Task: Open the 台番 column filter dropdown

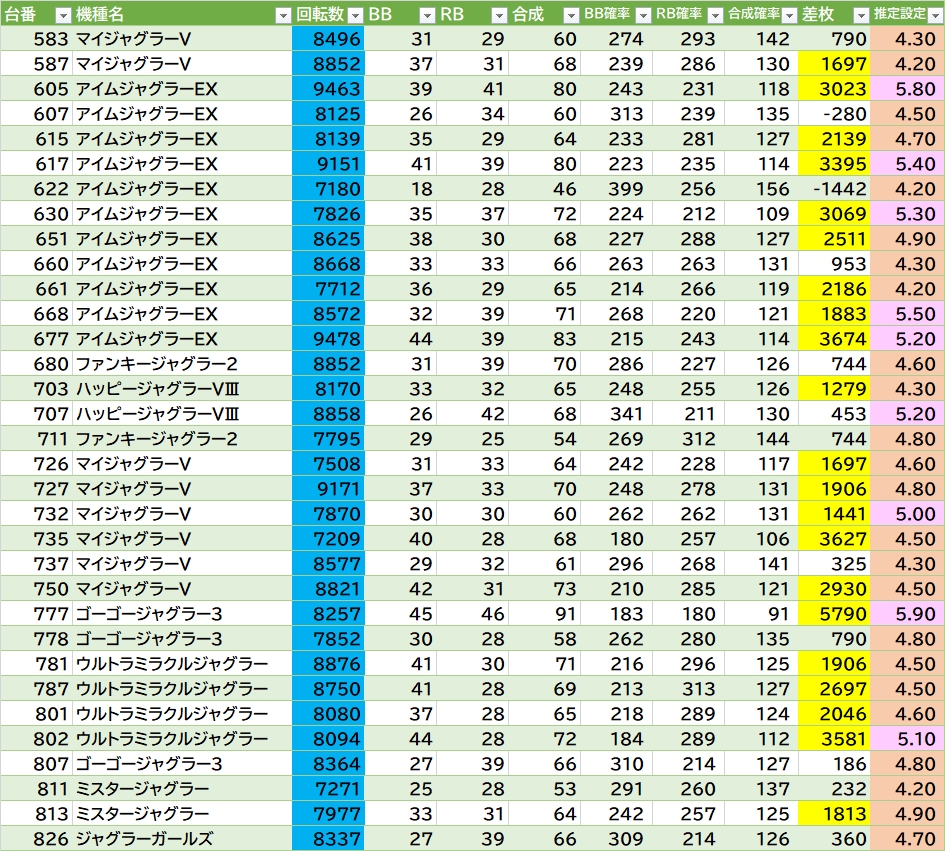Action: [x=63, y=16]
